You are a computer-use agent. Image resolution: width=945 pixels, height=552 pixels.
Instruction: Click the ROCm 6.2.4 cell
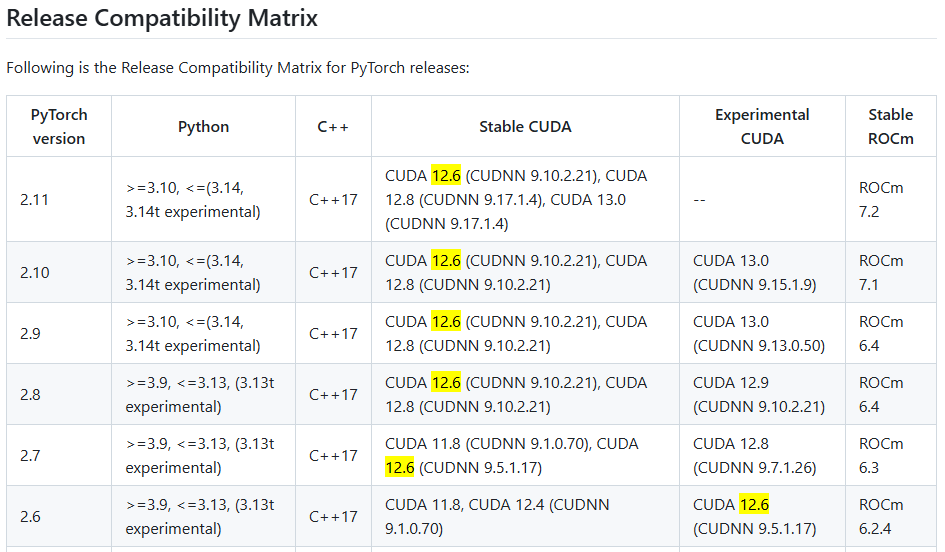click(891, 516)
